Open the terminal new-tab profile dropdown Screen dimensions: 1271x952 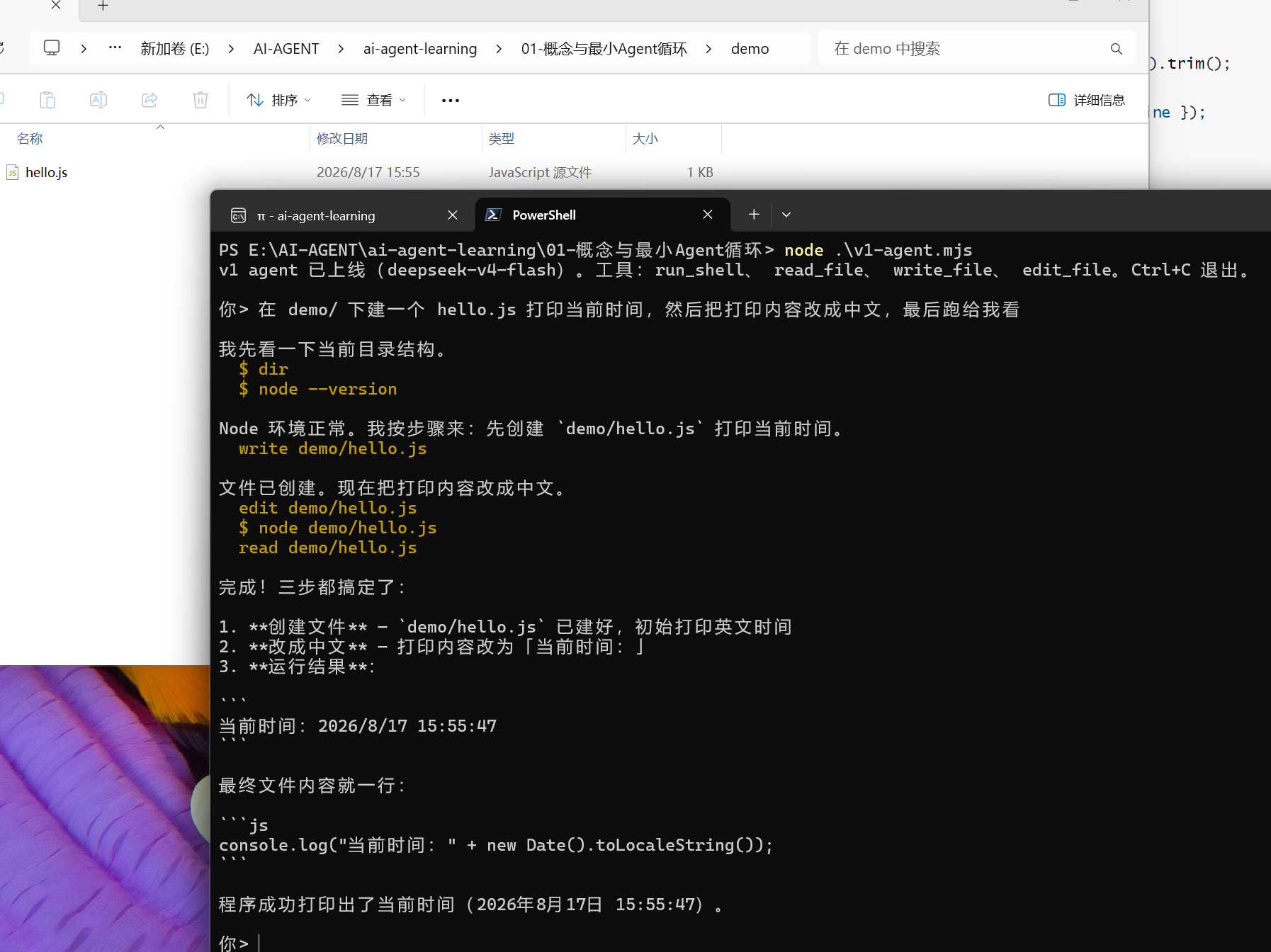coord(786,214)
